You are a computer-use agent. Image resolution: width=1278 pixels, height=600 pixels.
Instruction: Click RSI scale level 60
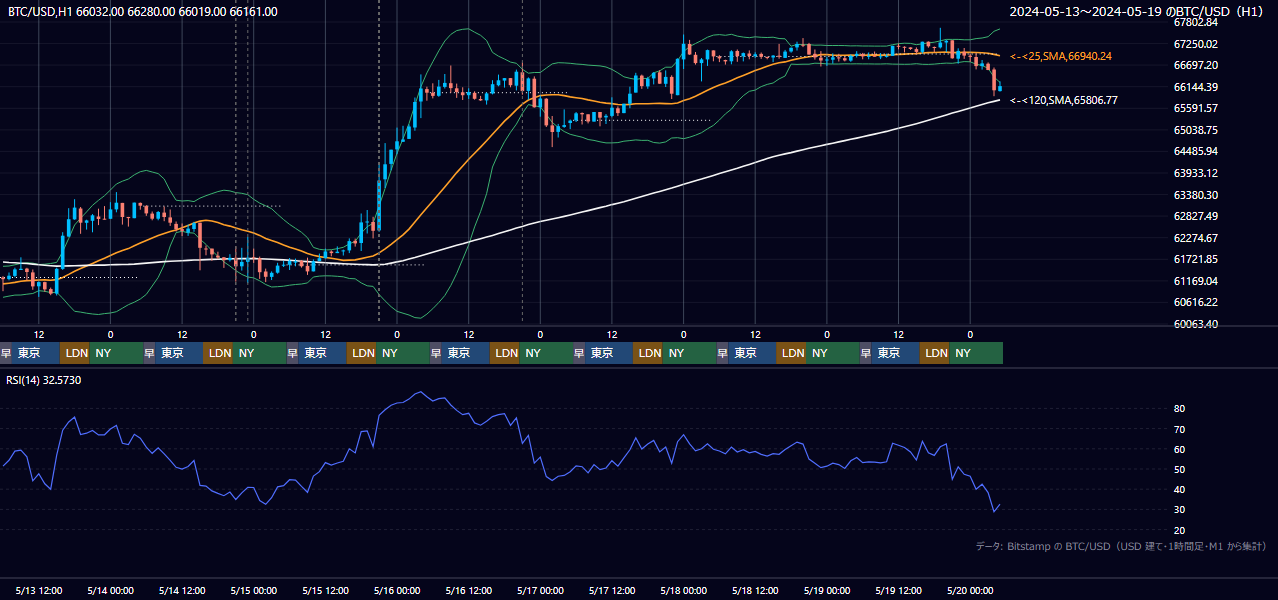(1179, 449)
